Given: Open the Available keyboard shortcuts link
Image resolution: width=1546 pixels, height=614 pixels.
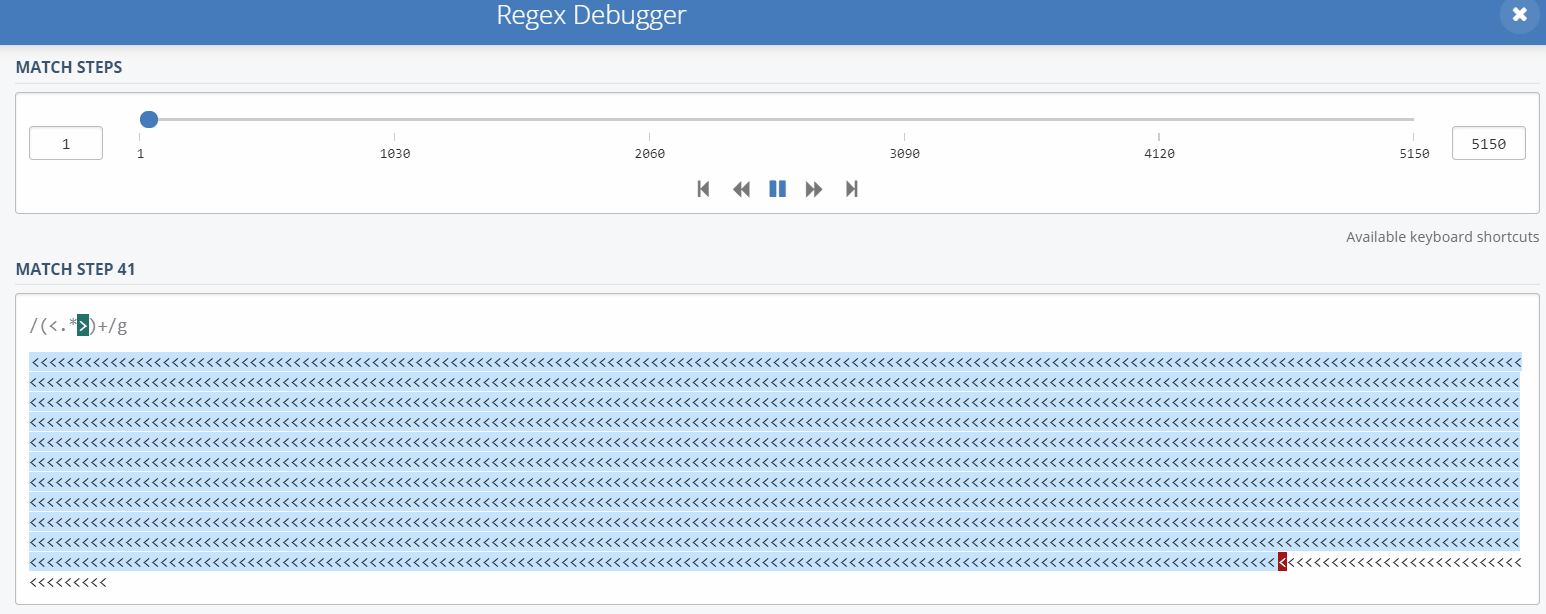Looking at the screenshot, I should pos(1442,237).
